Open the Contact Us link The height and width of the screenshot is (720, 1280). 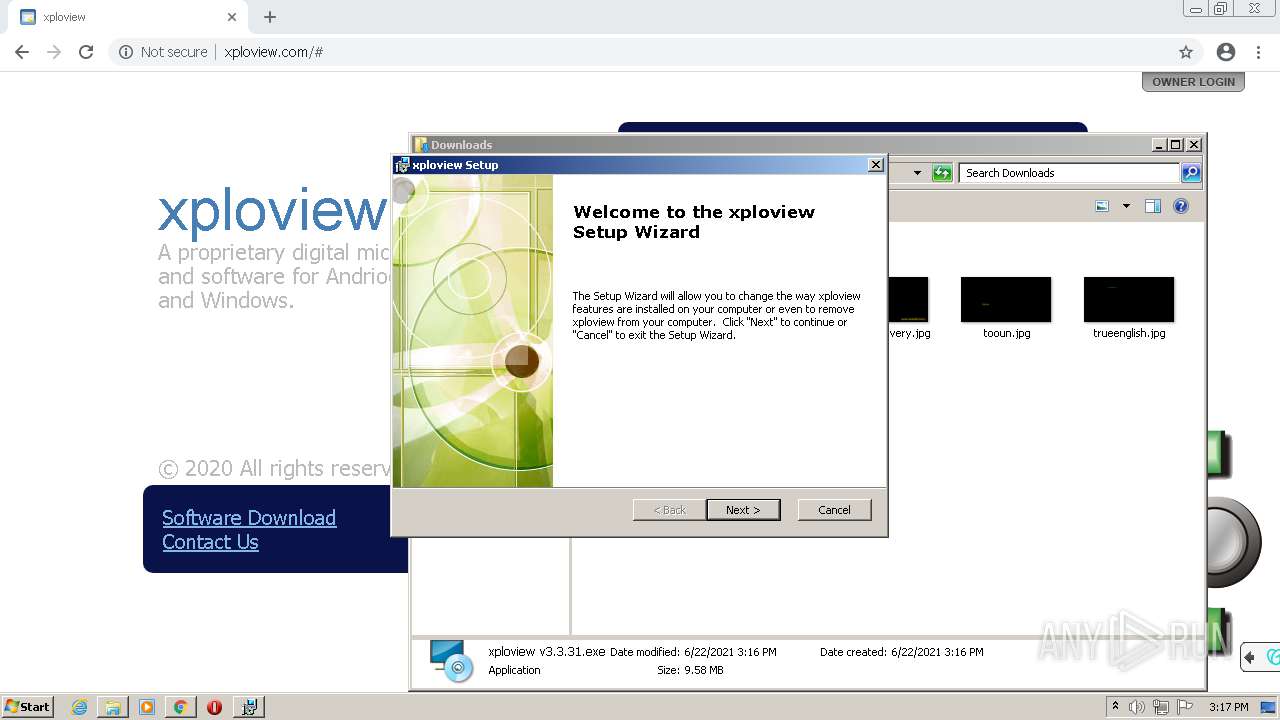[210, 542]
